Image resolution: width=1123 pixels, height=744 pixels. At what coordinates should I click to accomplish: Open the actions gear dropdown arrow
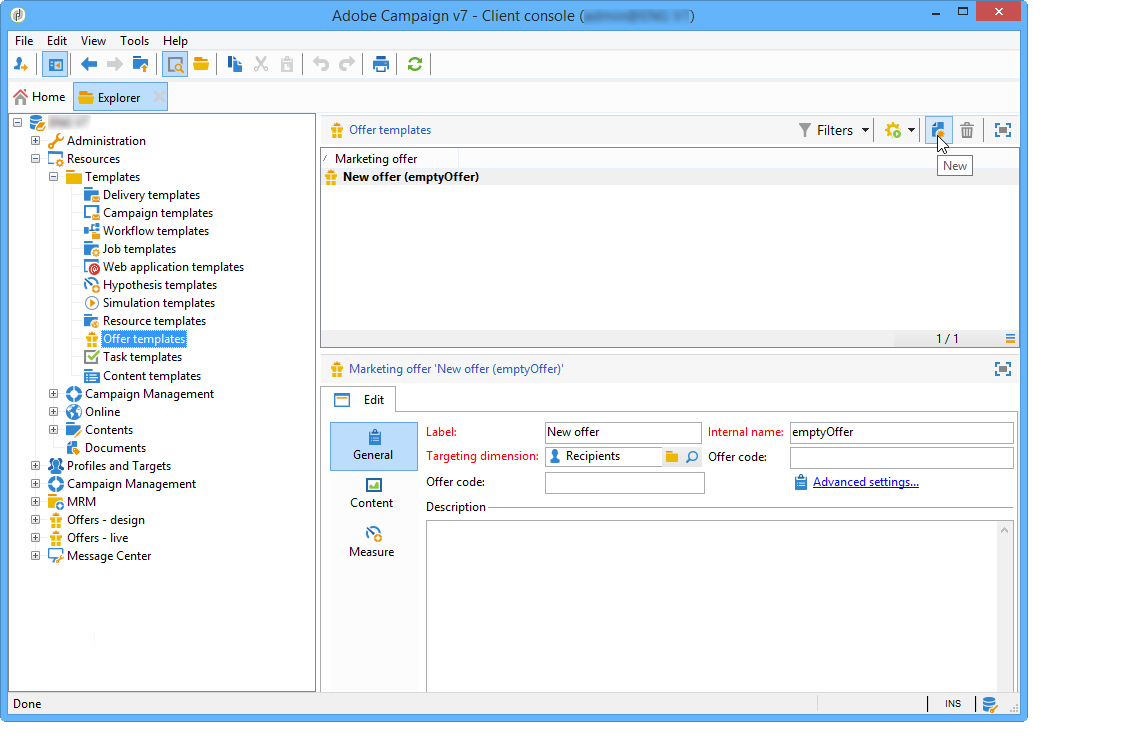[911, 130]
